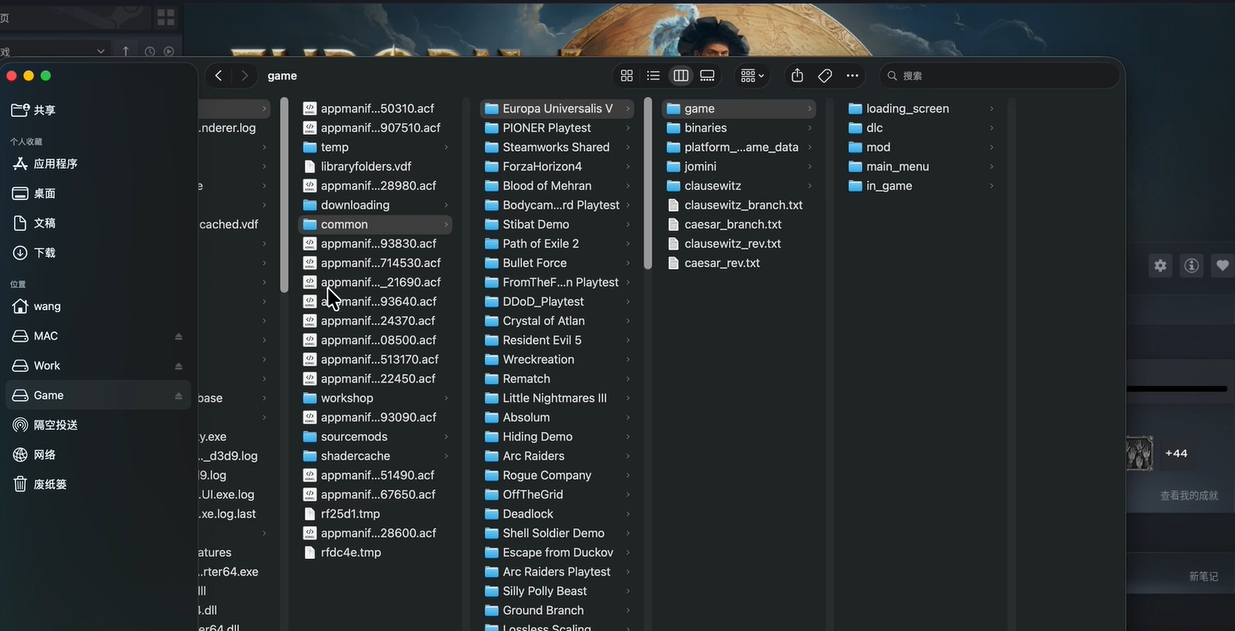Image resolution: width=1235 pixels, height=631 pixels.
Task: Switch Finder to gallery view
Action: pyautogui.click(x=707, y=76)
